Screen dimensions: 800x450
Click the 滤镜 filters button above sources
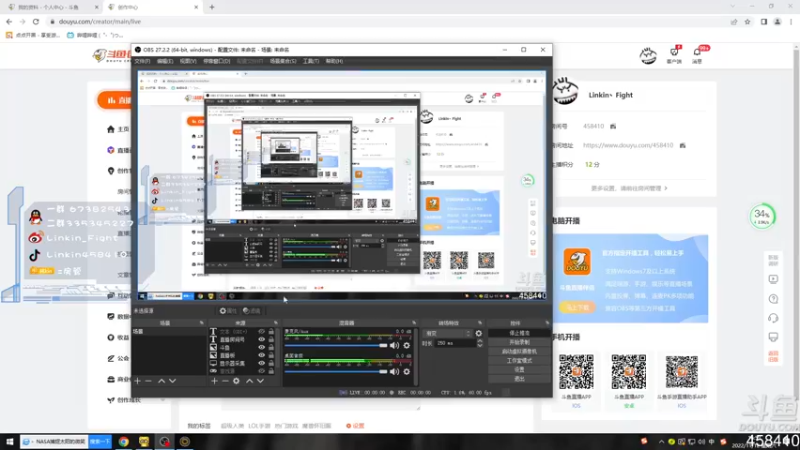click(x=252, y=311)
